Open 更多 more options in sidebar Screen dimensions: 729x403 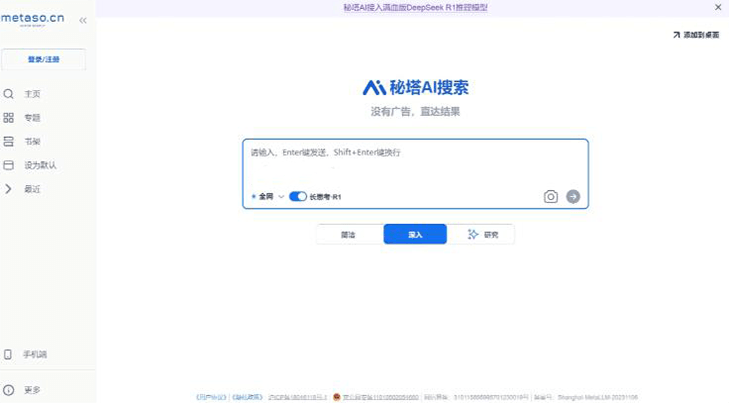point(32,390)
